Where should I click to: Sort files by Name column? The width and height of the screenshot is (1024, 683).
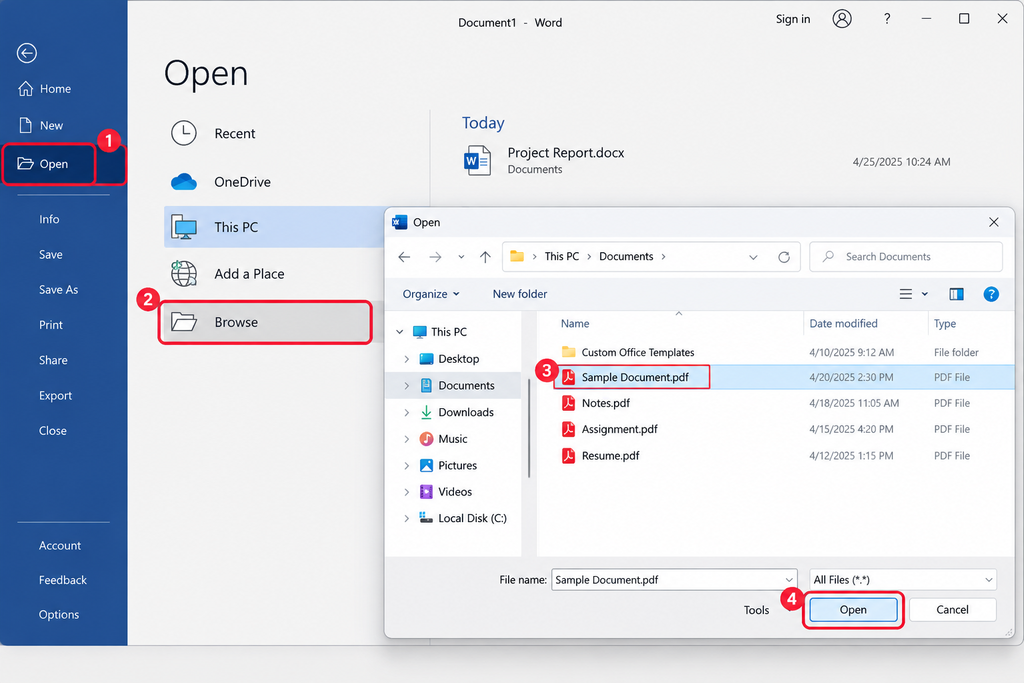(x=575, y=324)
